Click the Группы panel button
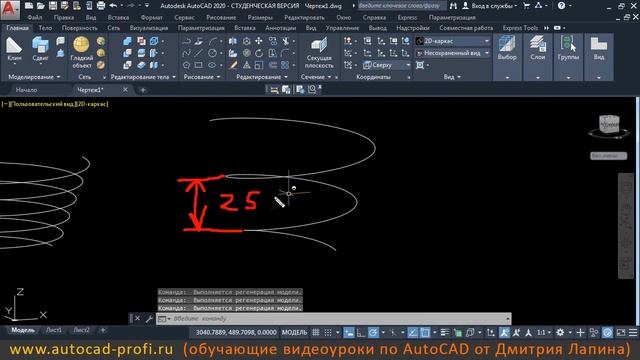The width and height of the screenshot is (640, 360). [x=568, y=57]
